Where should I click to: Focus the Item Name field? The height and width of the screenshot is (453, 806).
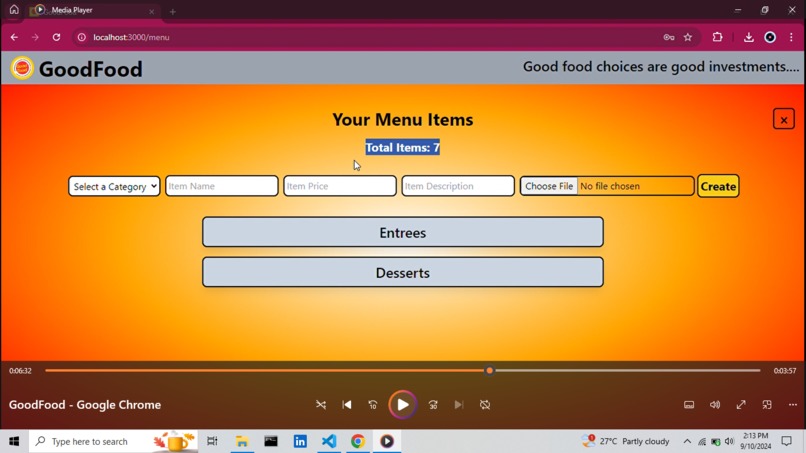222,186
